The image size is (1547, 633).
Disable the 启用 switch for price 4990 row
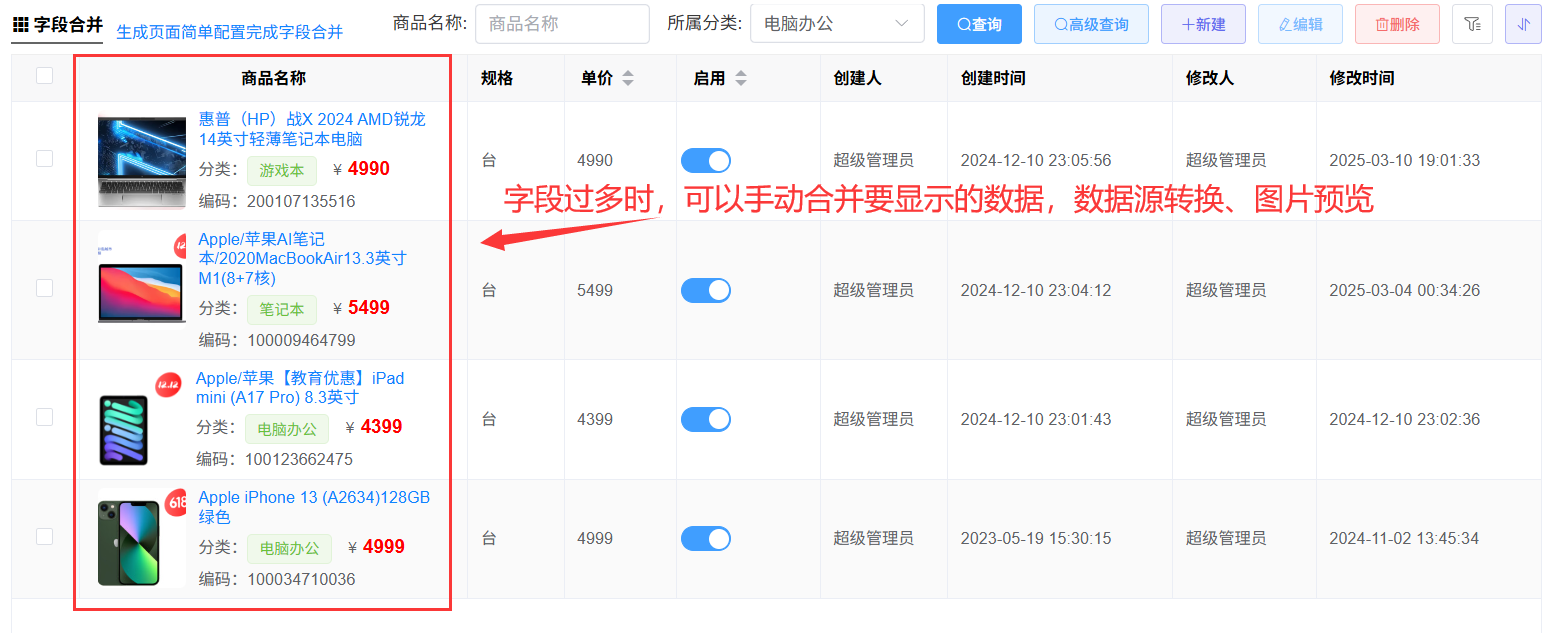(706, 161)
